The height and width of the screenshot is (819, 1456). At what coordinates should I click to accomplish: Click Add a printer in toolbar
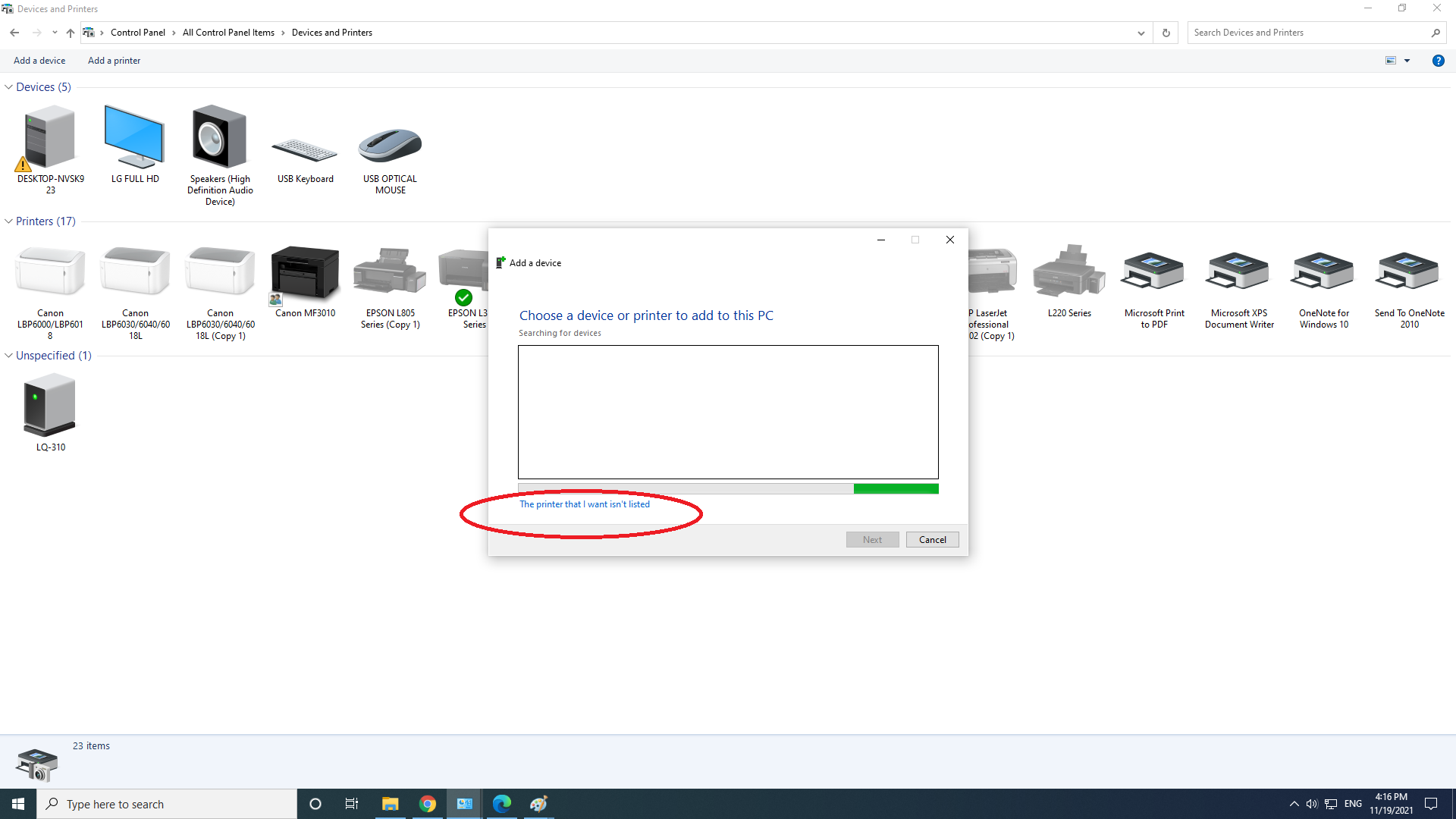point(114,61)
